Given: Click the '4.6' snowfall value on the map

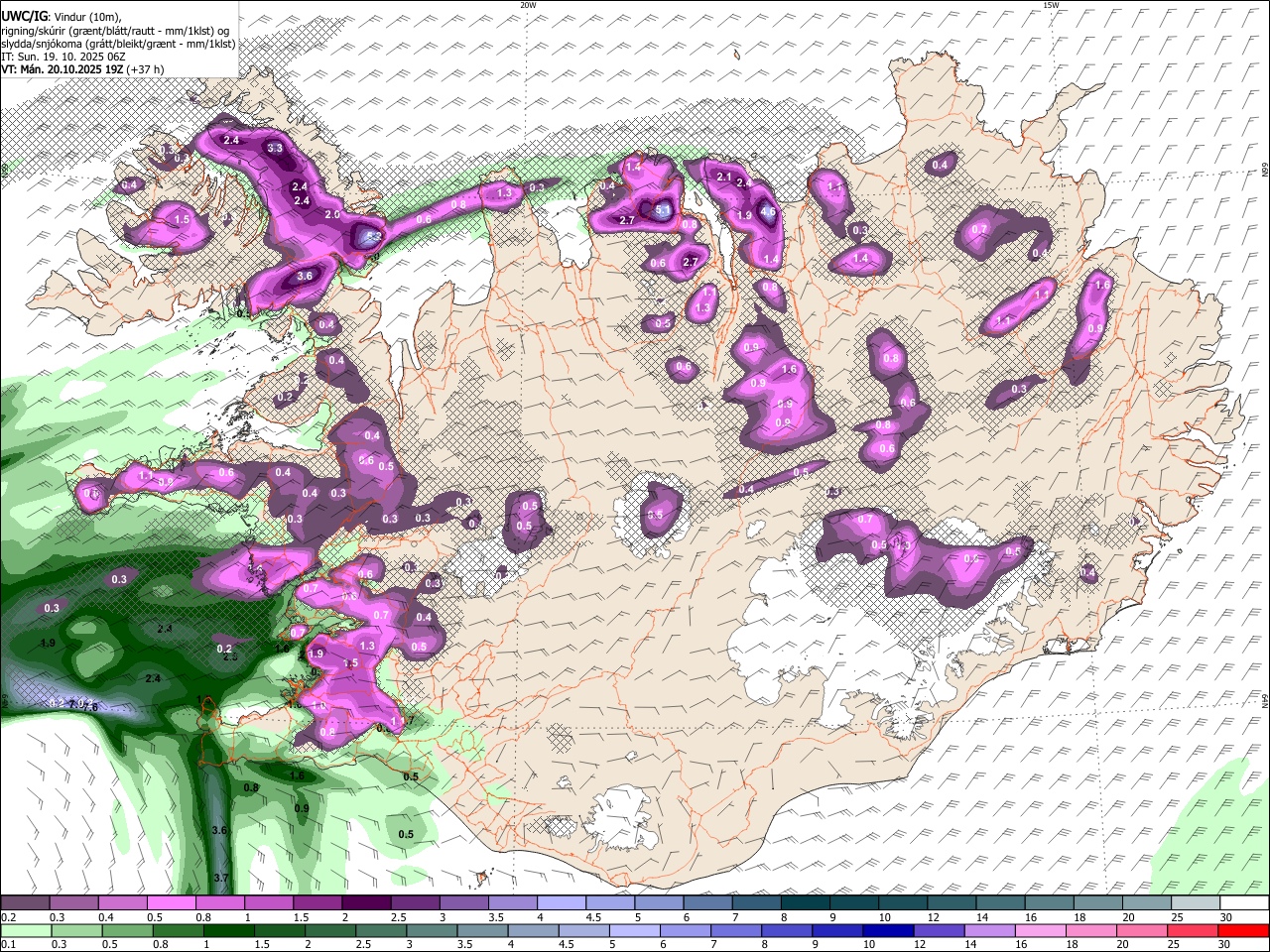Looking at the screenshot, I should coord(767,211).
